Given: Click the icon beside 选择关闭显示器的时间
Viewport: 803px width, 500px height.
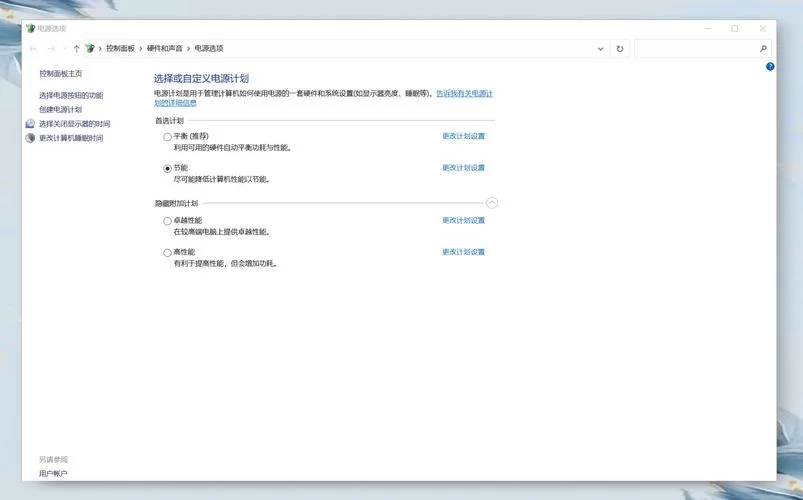Looking at the screenshot, I should (30, 124).
